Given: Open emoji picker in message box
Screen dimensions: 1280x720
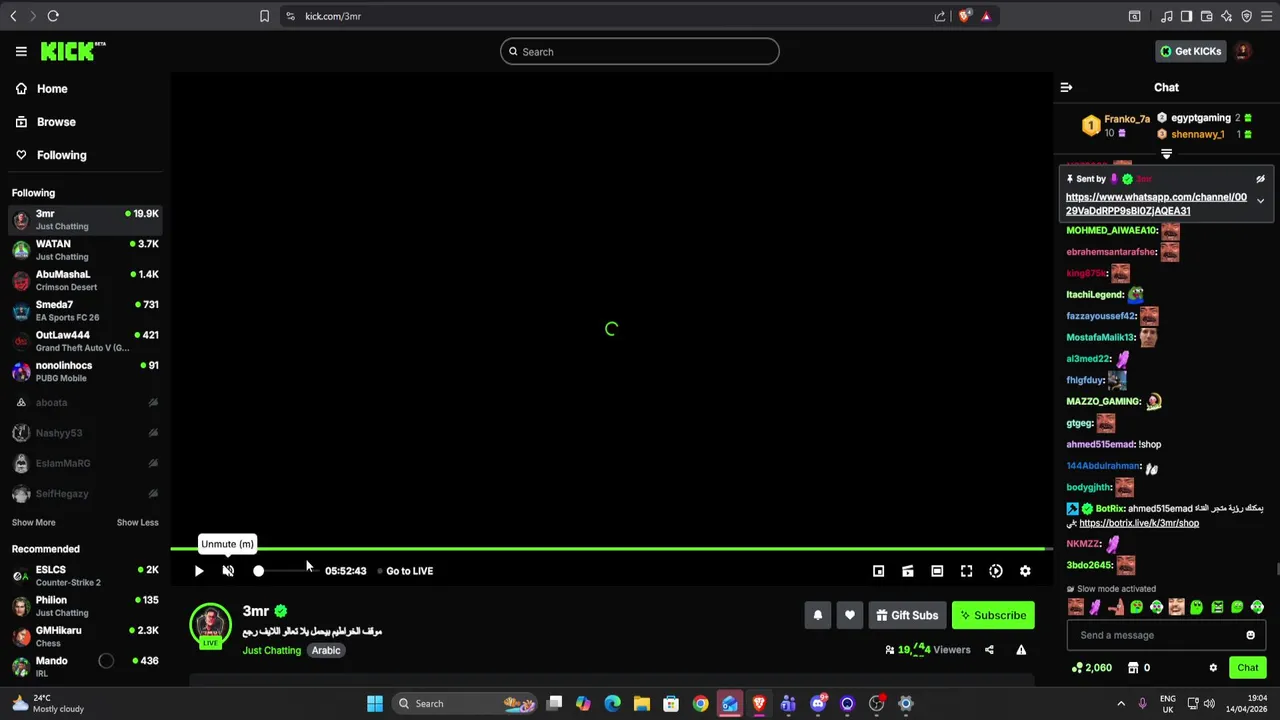Looking at the screenshot, I should tap(1250, 635).
